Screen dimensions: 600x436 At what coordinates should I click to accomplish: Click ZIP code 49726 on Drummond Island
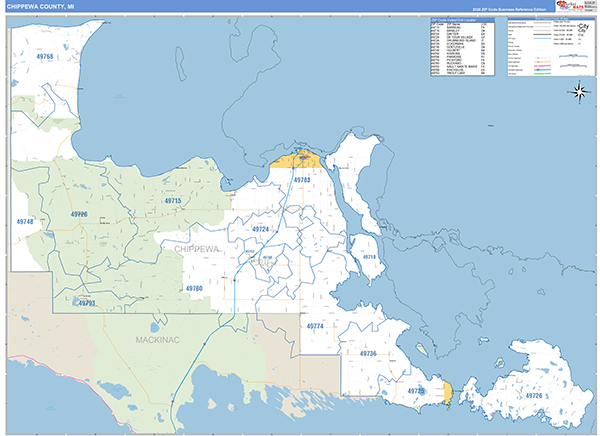click(x=532, y=397)
